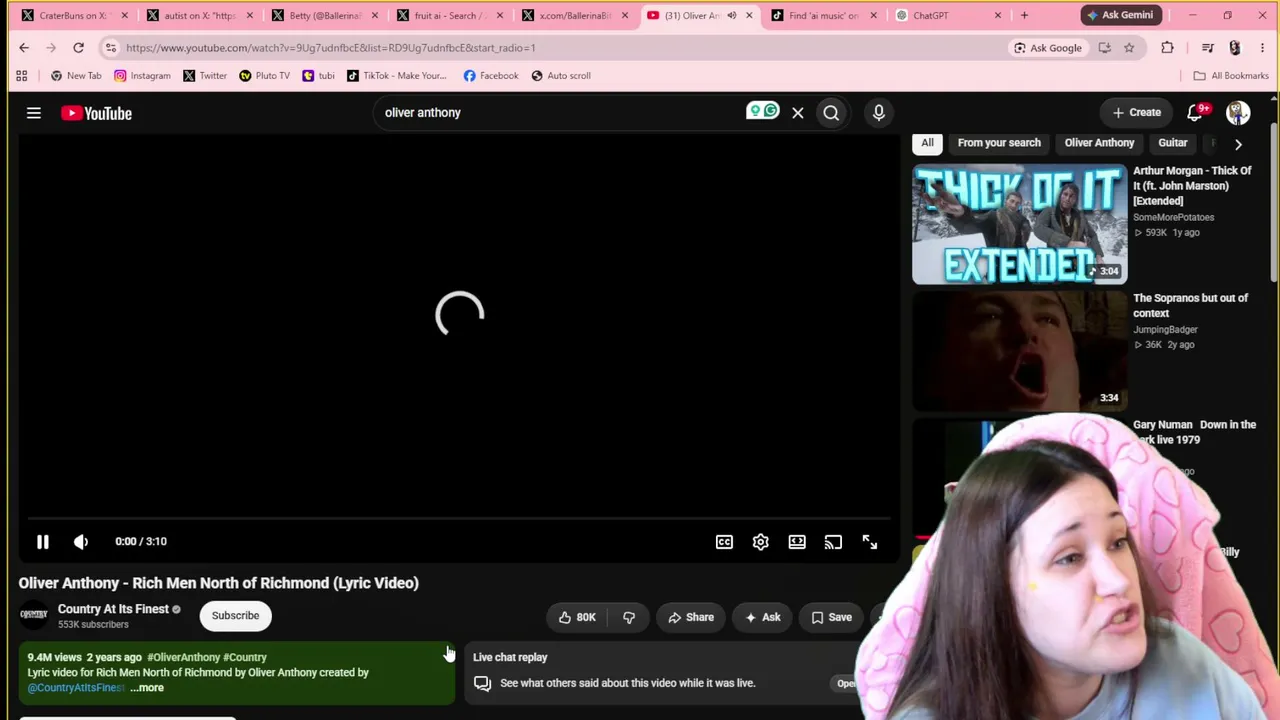The image size is (1280, 720).
Task: Open the #OliverAnthony hashtag link
Action: click(184, 657)
